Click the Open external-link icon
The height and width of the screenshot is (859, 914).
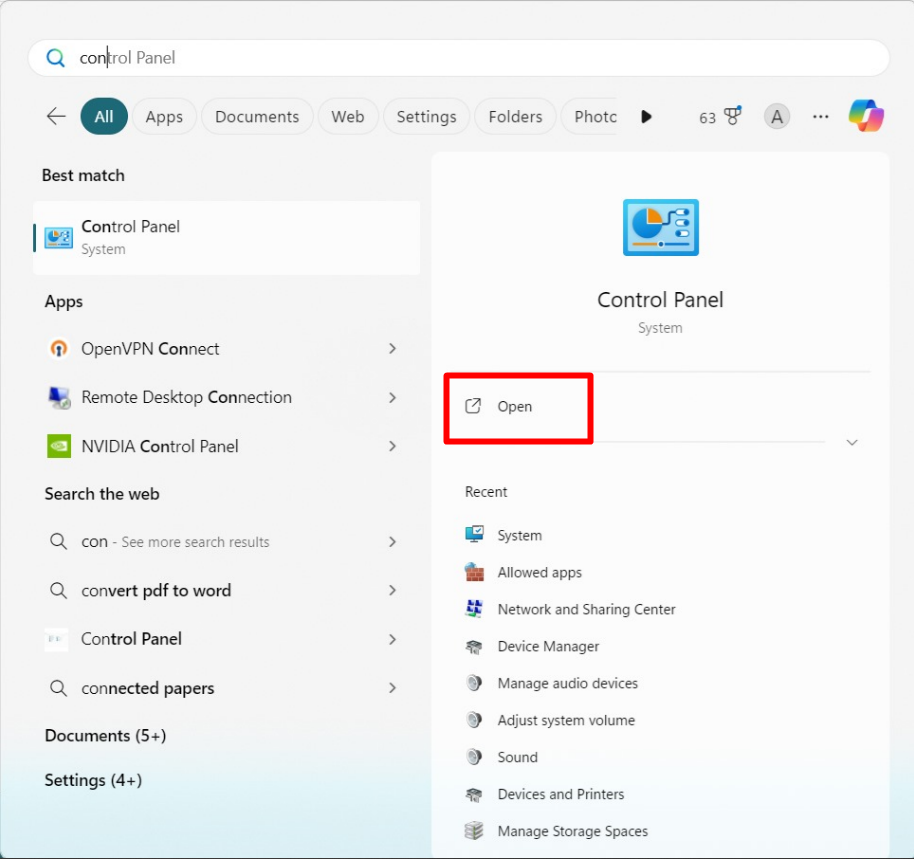pyautogui.click(x=473, y=406)
